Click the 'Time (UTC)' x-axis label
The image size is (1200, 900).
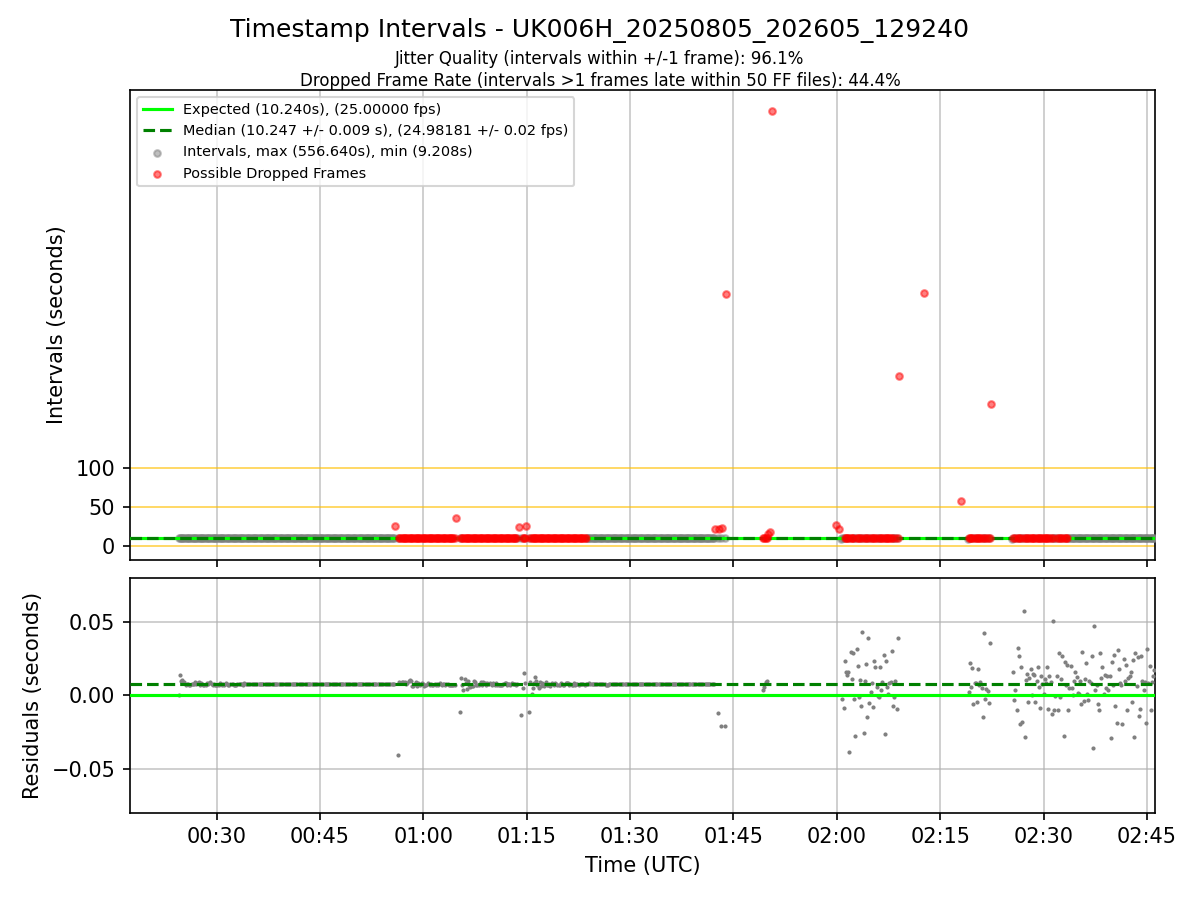pyautogui.click(x=642, y=865)
